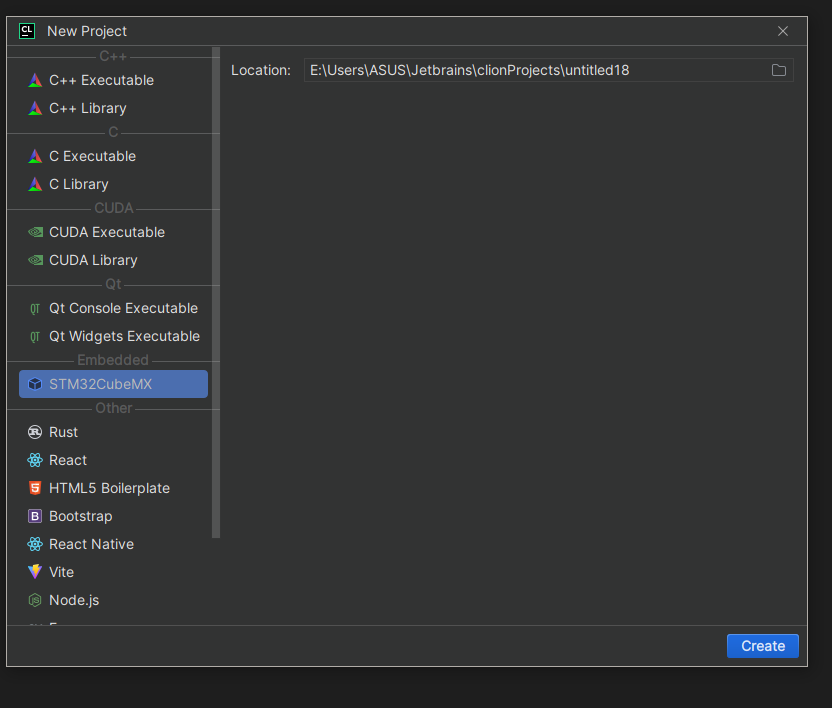
Task: Pick Vite from the project list
Action: (113, 572)
